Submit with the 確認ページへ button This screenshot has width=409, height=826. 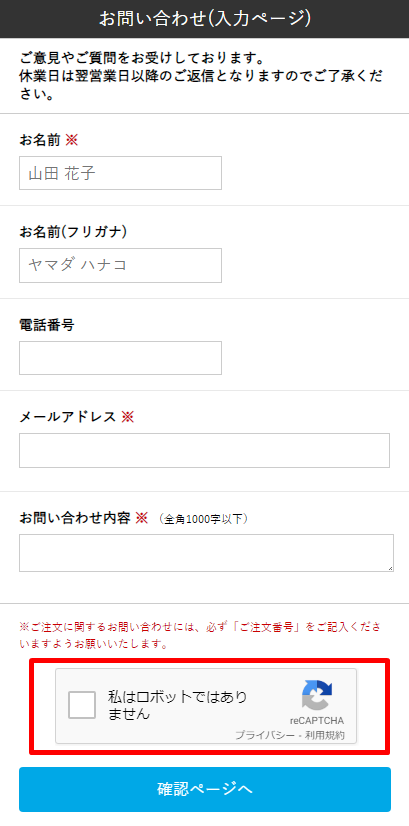point(204,789)
